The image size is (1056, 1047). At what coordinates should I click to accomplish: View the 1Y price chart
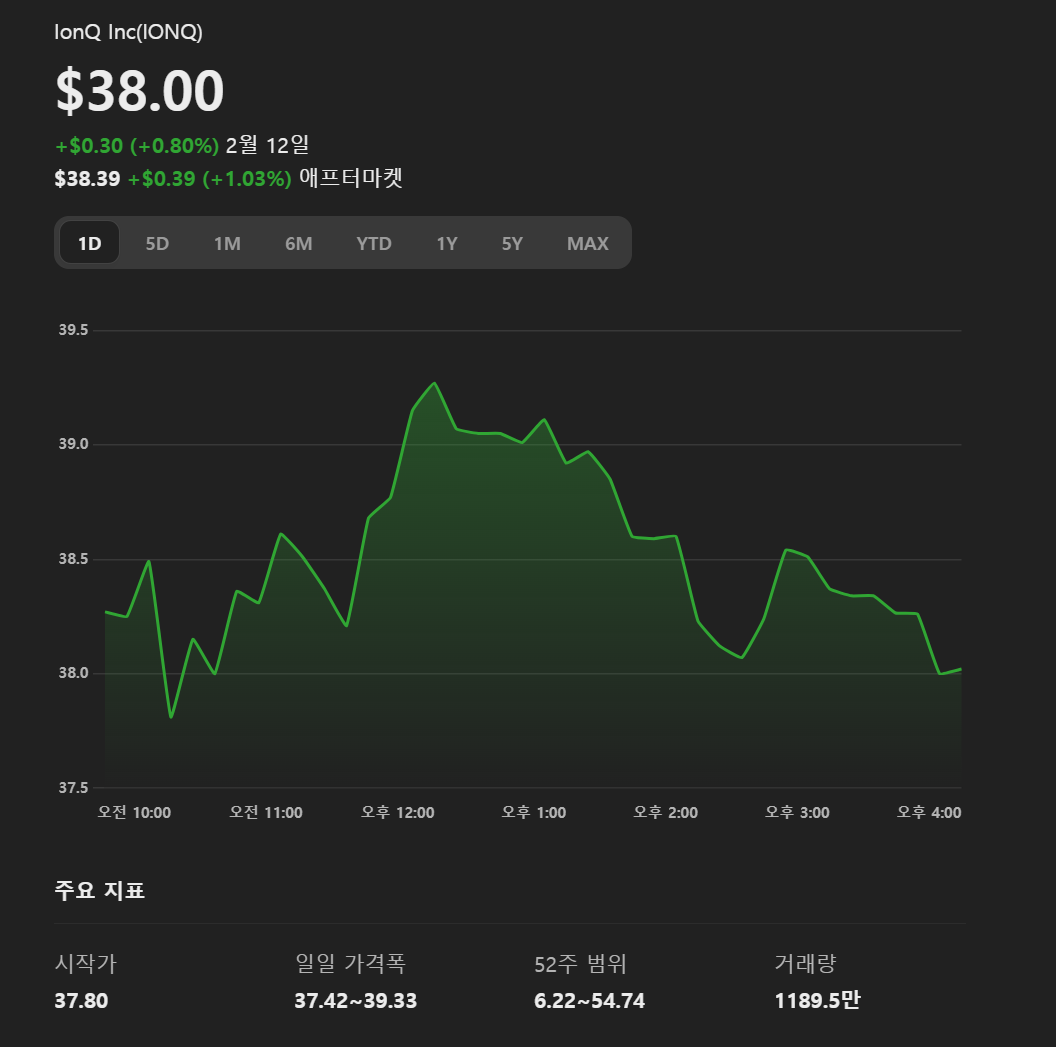click(447, 243)
